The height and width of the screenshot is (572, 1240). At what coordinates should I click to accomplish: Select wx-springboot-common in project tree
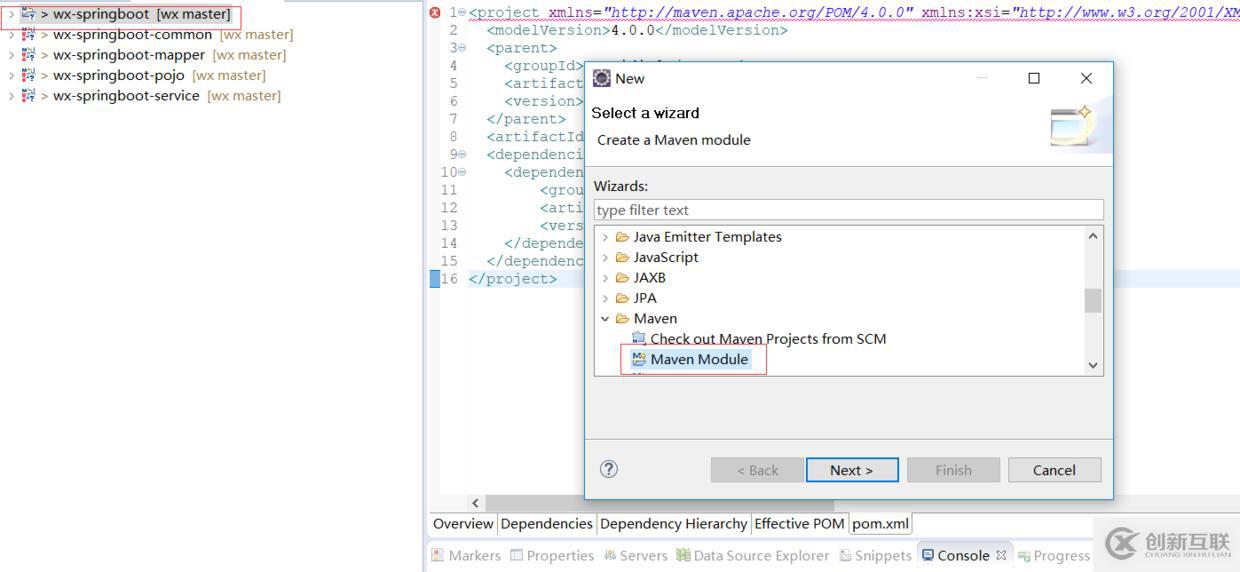click(132, 35)
